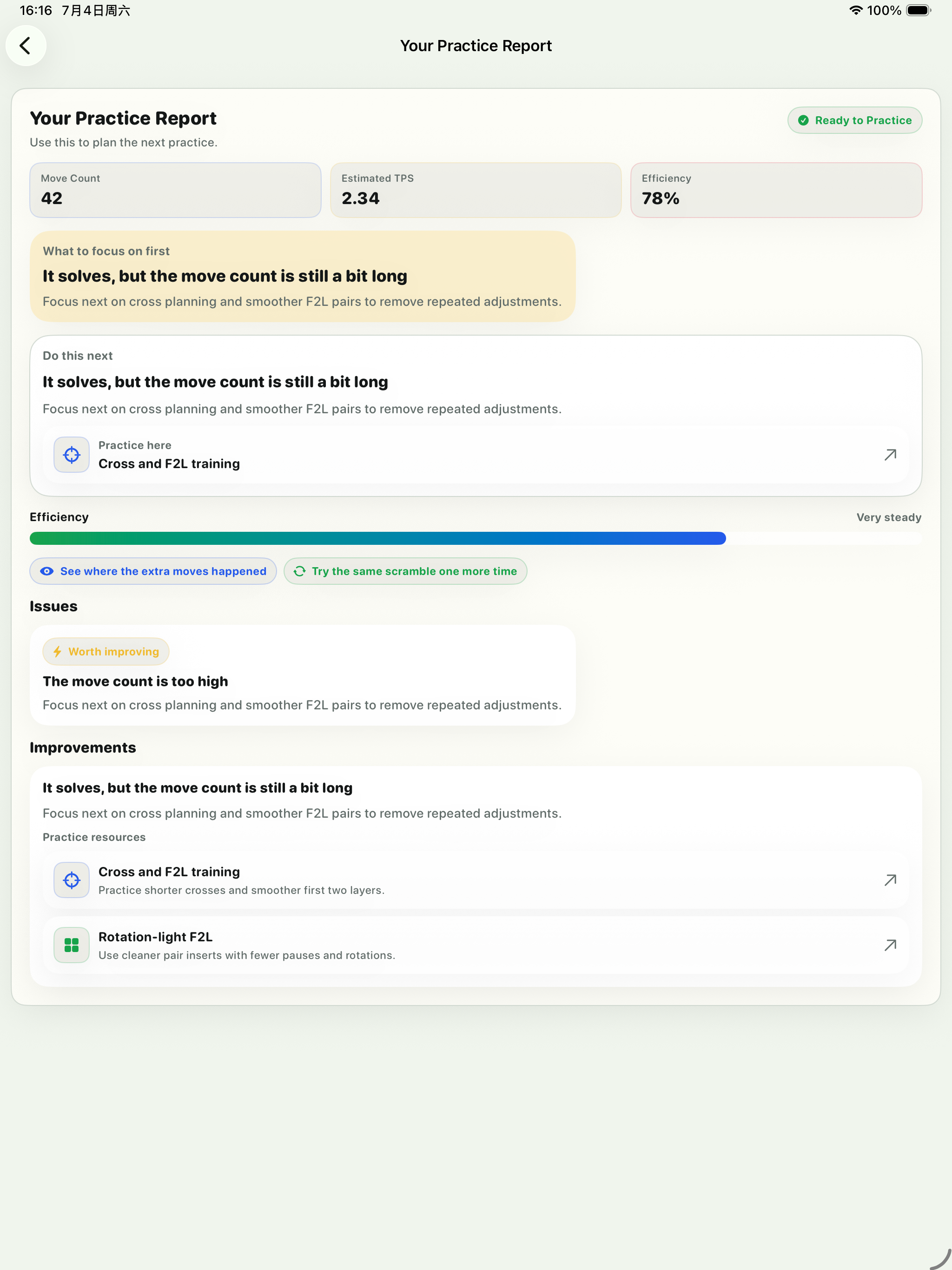Click the refresh icon on scramble button
The width and height of the screenshot is (952, 1270).
pyautogui.click(x=300, y=571)
